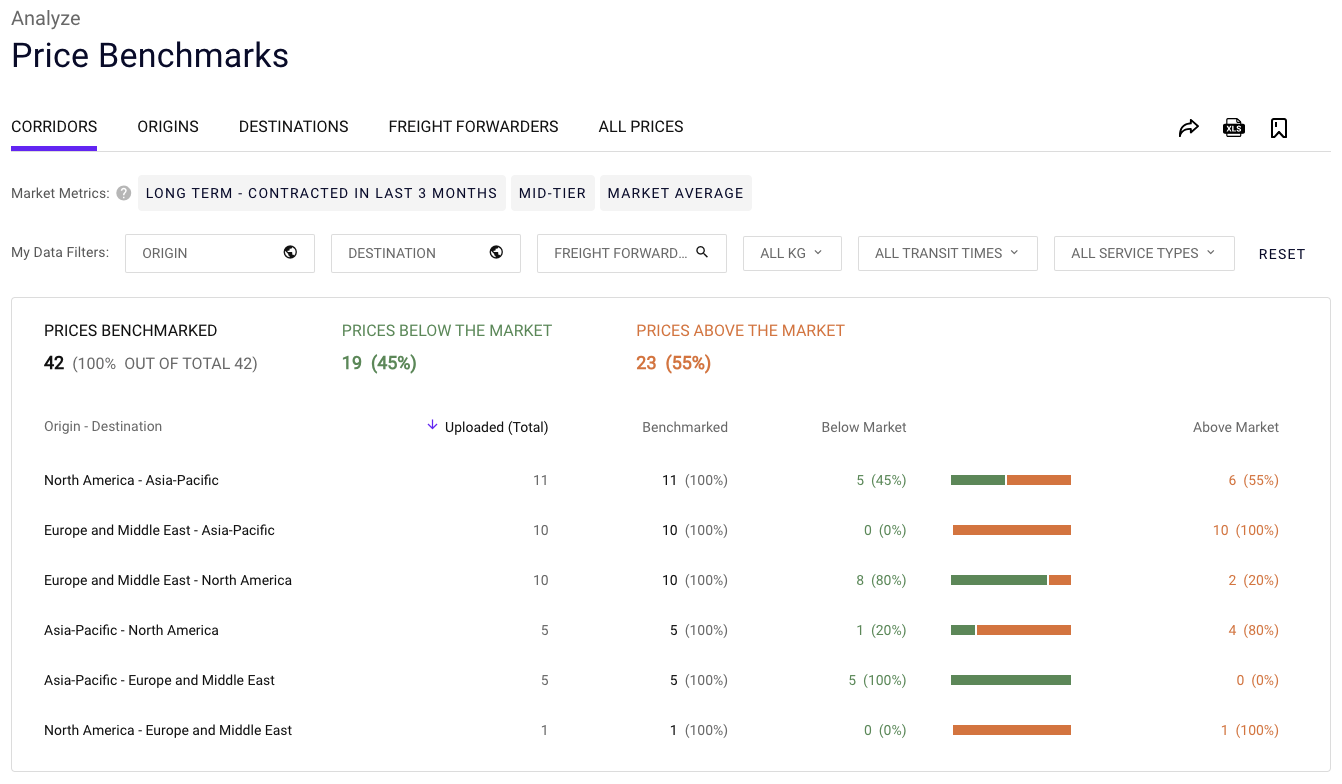Click the 6 (55%) above market cell

coord(1254,480)
